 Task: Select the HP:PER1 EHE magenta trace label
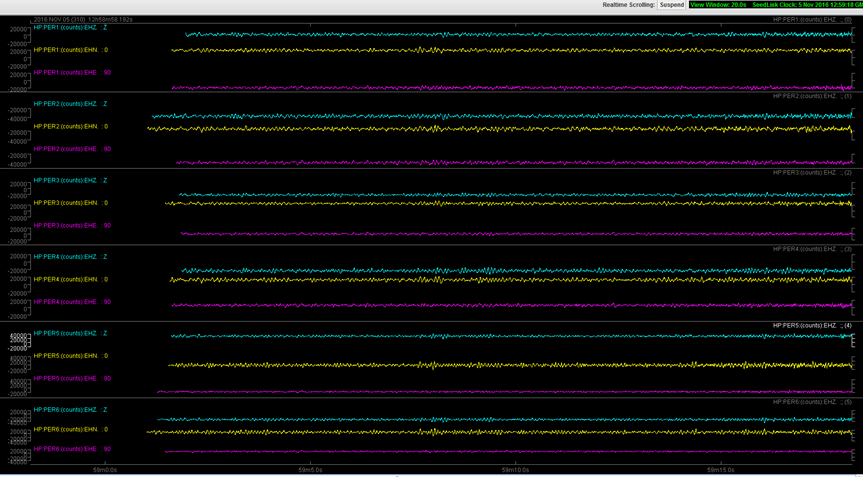tap(72, 73)
